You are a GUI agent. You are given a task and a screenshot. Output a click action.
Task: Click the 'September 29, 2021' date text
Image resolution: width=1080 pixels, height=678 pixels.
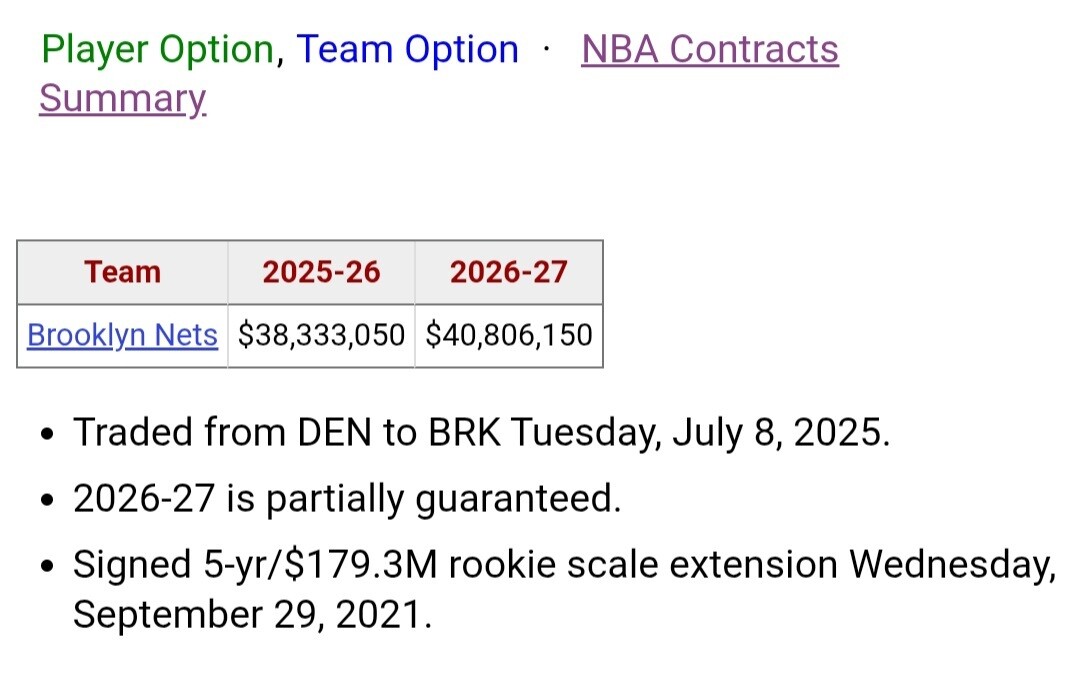(x=251, y=614)
